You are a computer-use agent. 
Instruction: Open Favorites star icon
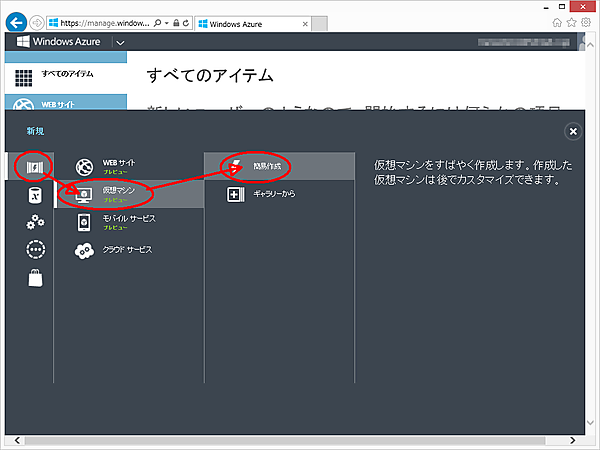(571, 23)
